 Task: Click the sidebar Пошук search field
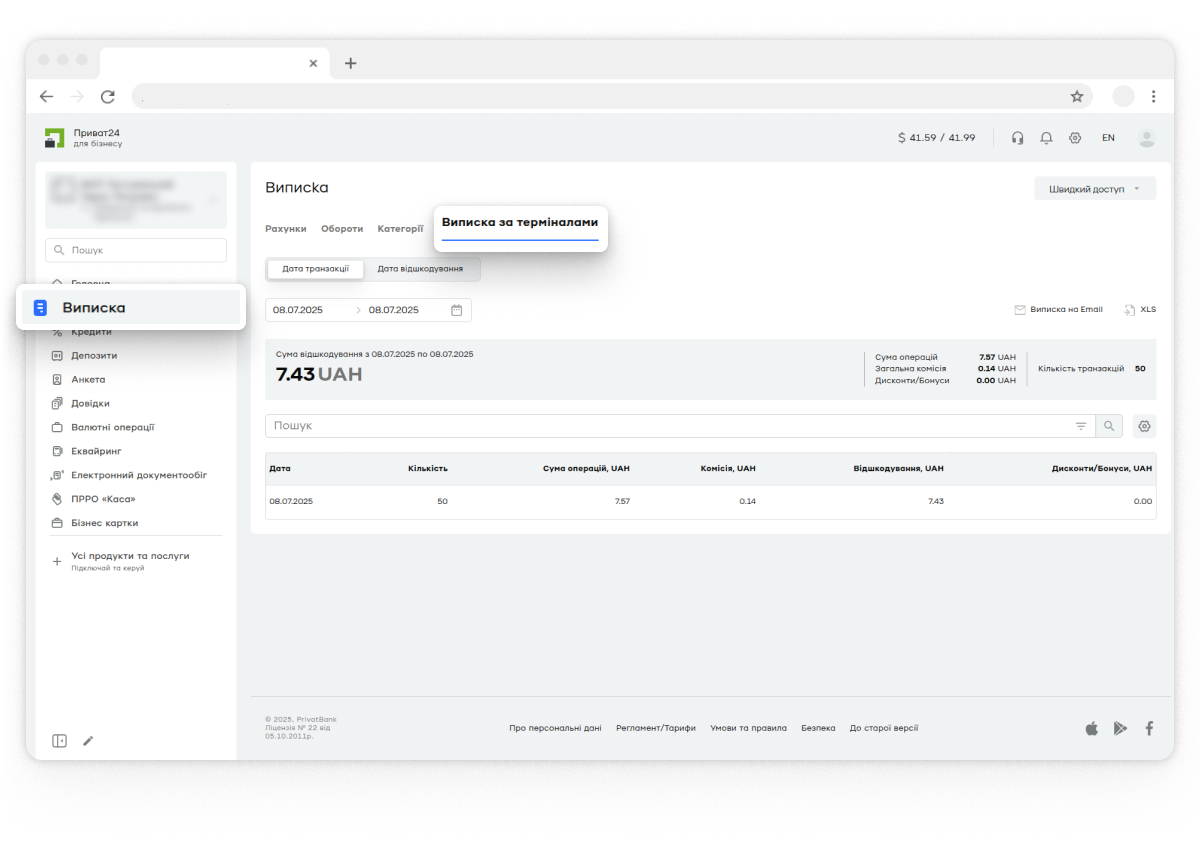point(136,250)
